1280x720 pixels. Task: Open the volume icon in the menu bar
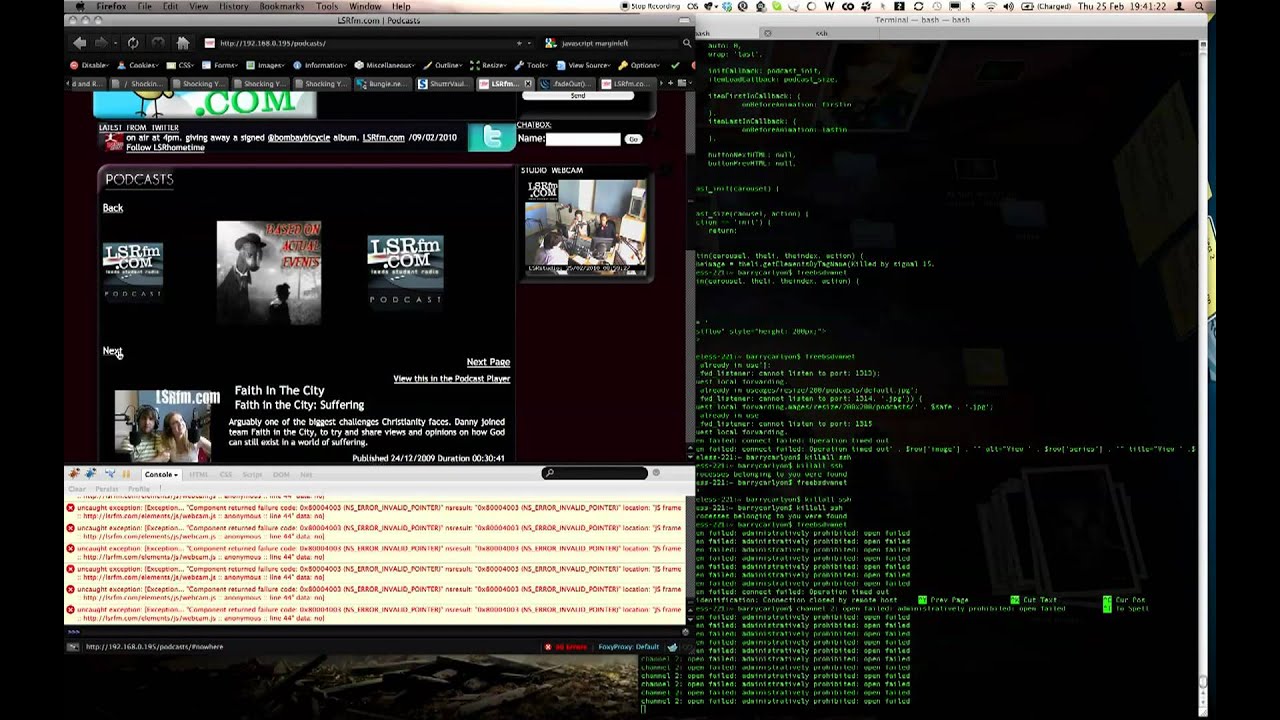click(x=1009, y=6)
